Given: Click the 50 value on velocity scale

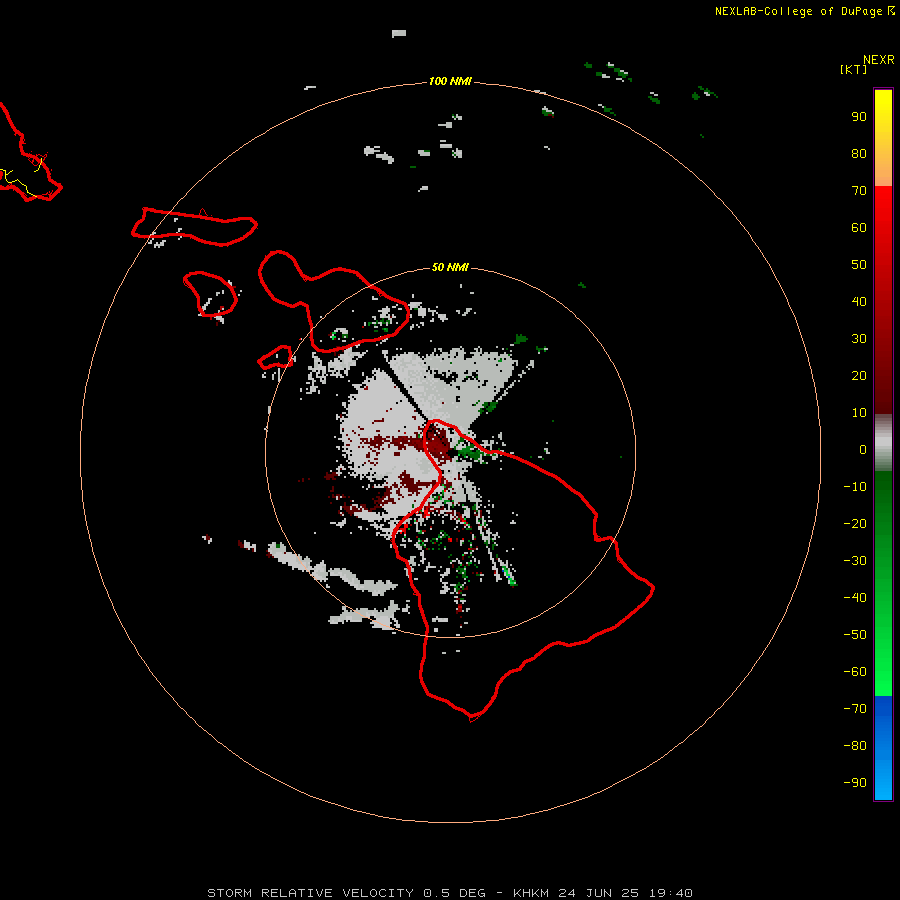Looking at the screenshot, I should coord(859,265).
